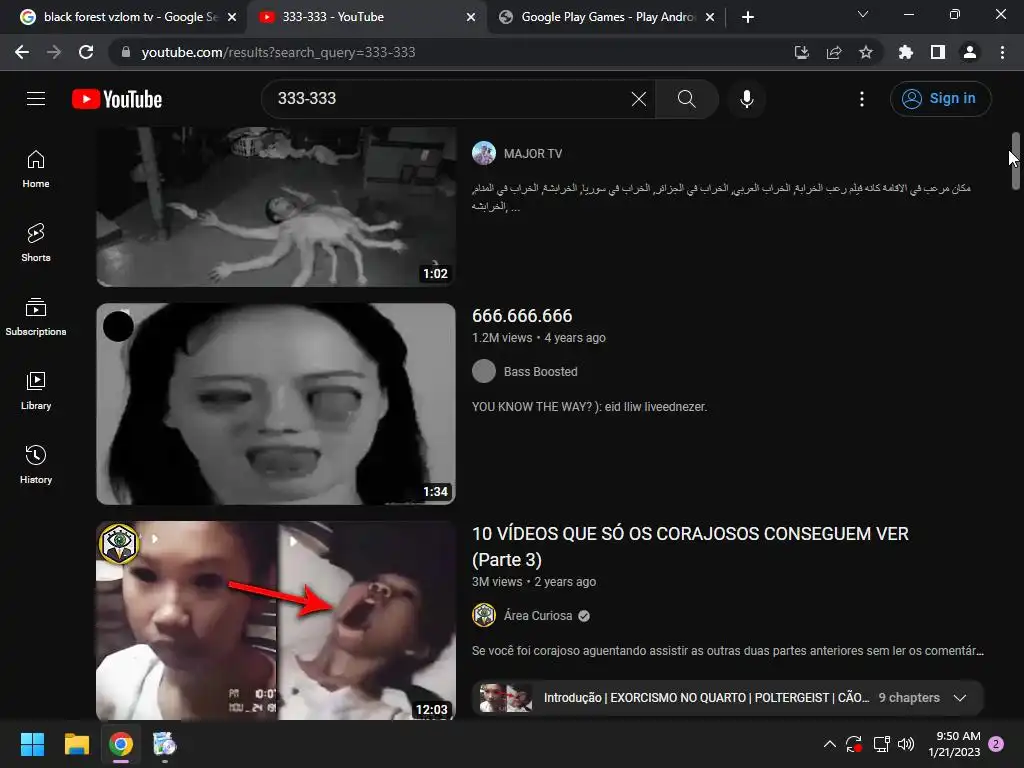Switch to Google Play Games tab
Image resolution: width=1024 pixels, height=768 pixels.
(607, 17)
